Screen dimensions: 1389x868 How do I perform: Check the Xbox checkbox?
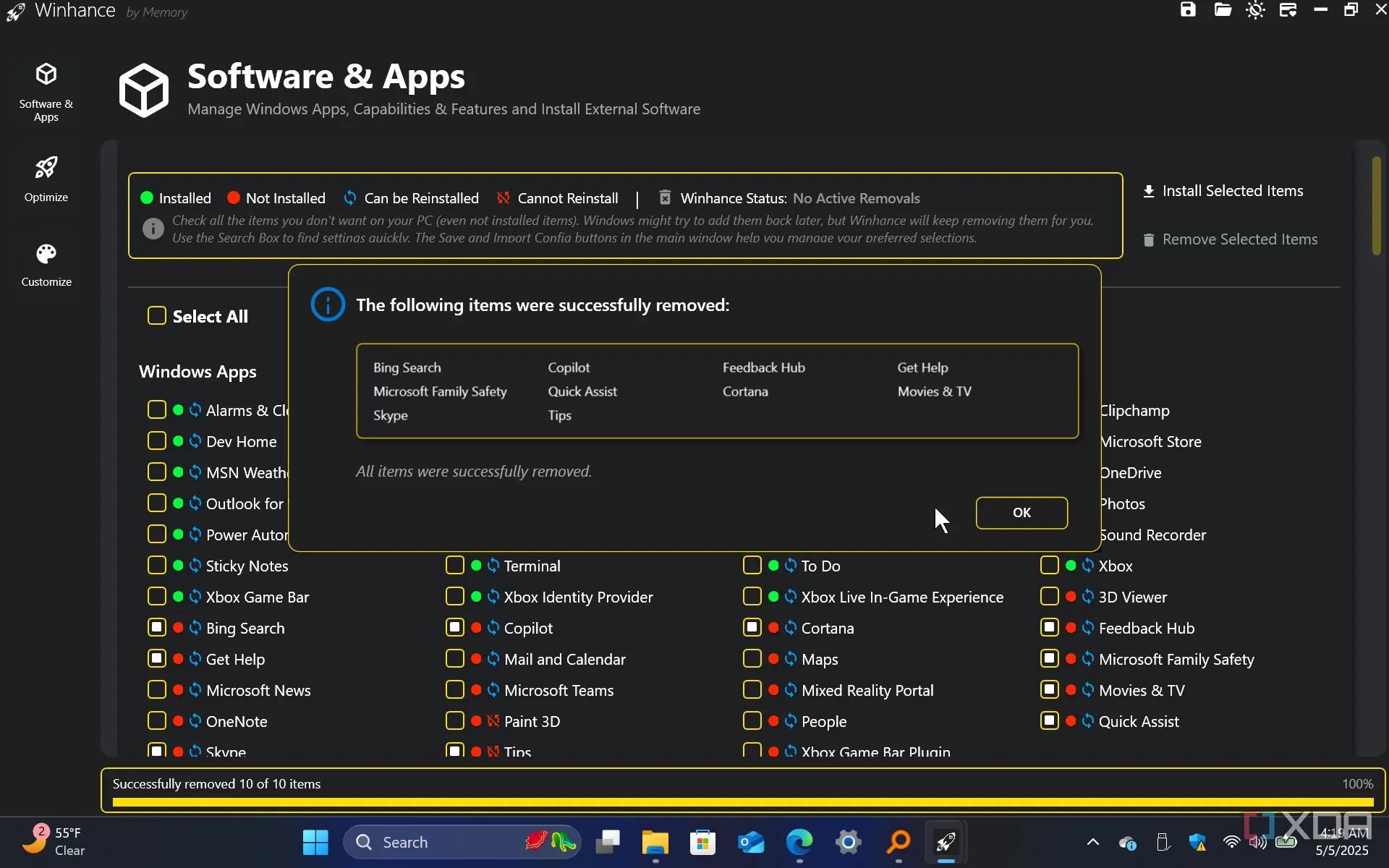1050,566
